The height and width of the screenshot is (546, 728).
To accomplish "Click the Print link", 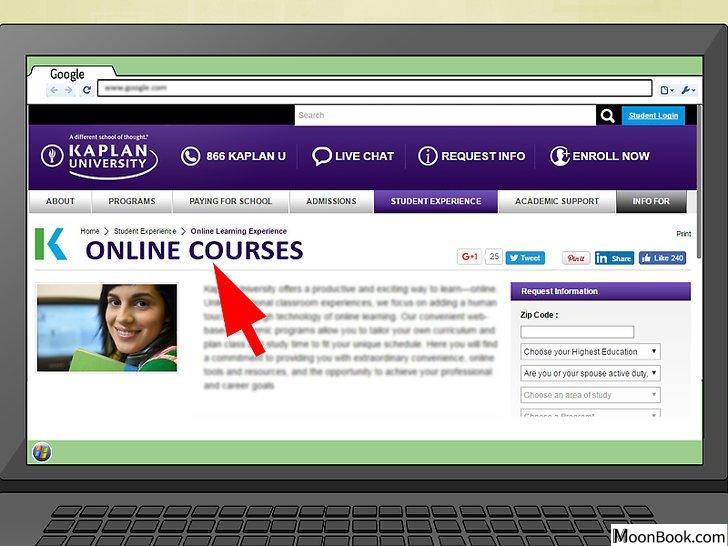I will [683, 234].
